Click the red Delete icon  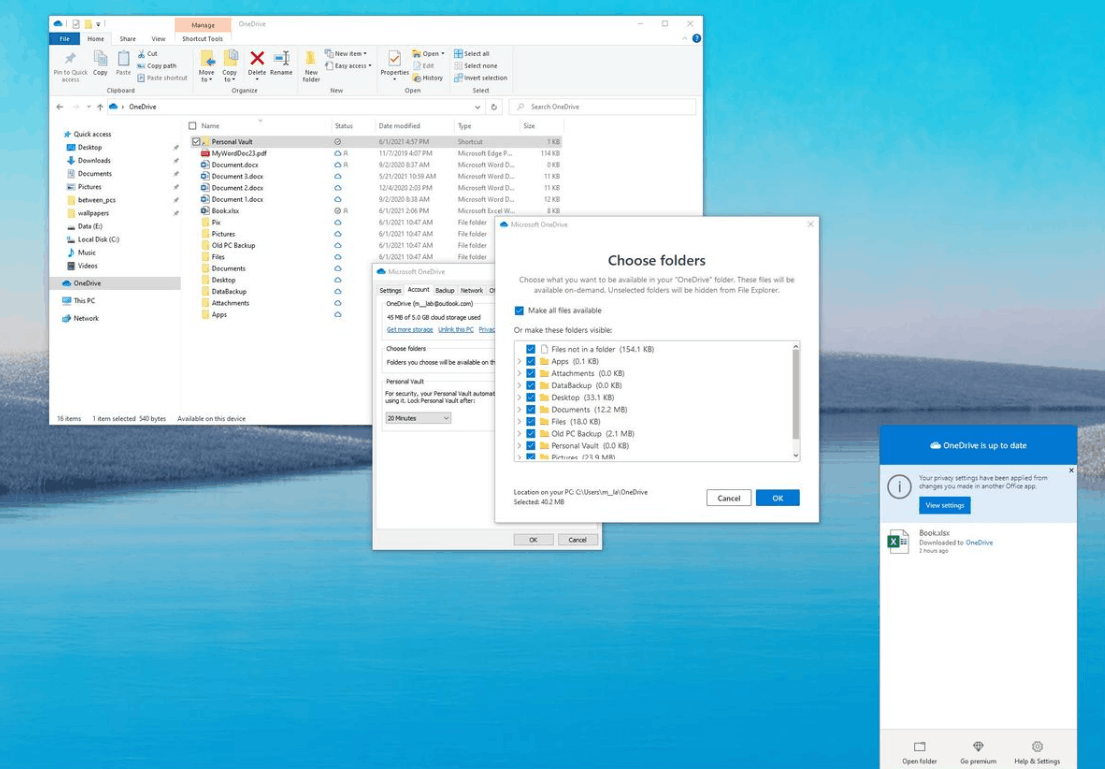click(257, 59)
